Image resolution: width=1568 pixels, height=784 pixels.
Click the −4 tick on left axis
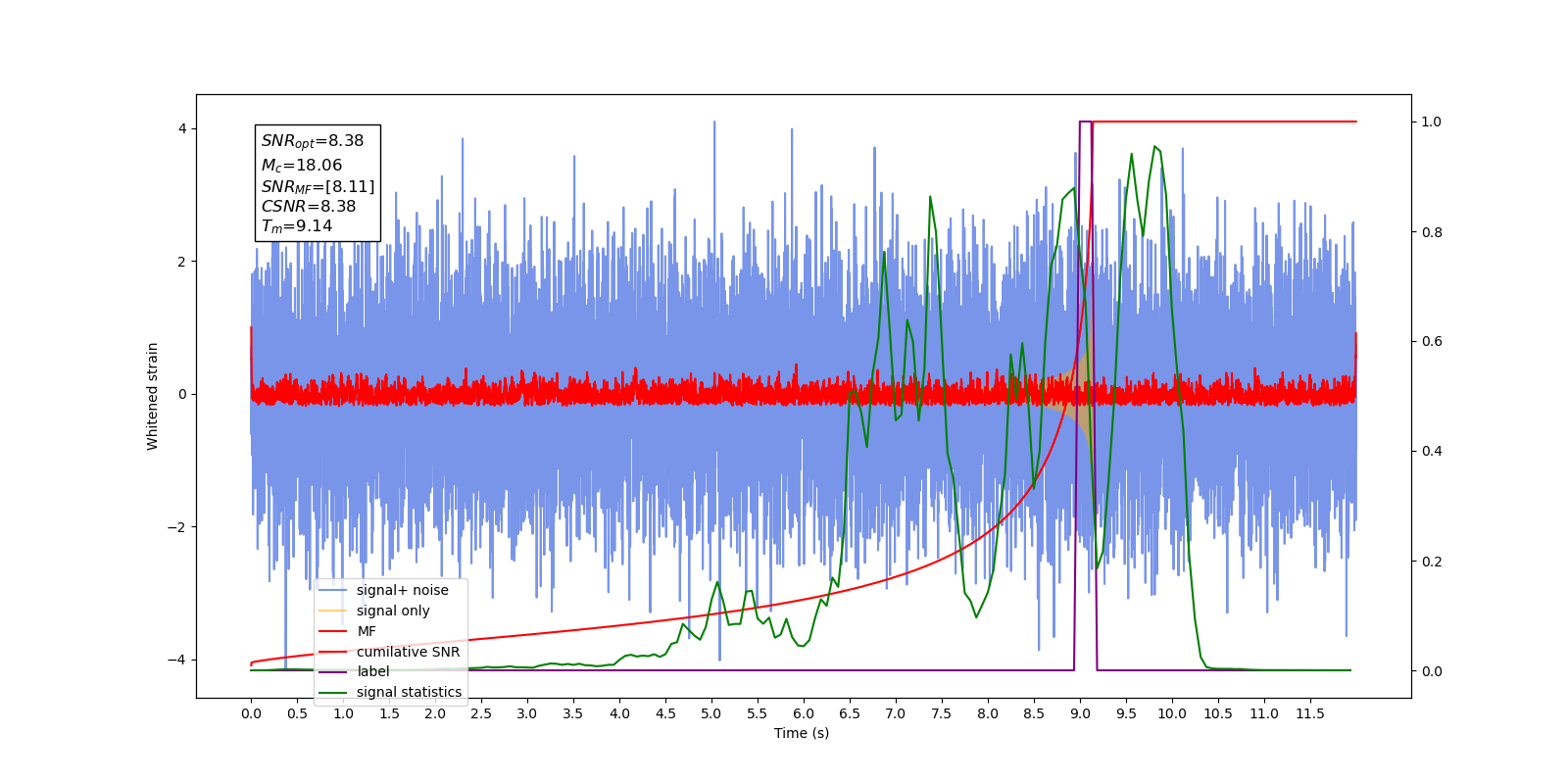coord(177,660)
